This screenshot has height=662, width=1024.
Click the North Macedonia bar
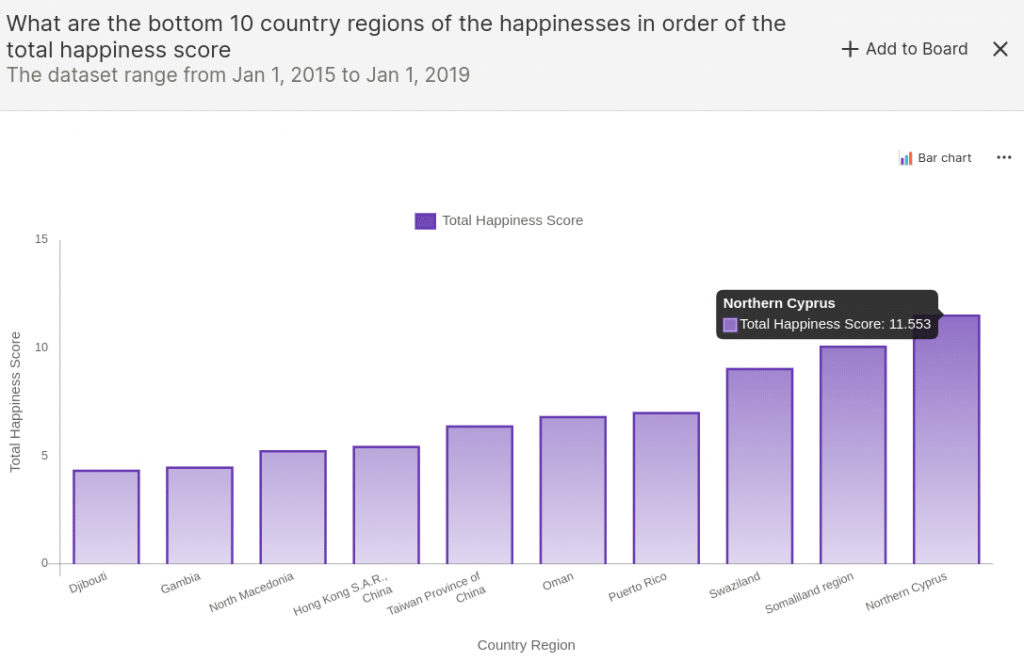pyautogui.click(x=293, y=507)
